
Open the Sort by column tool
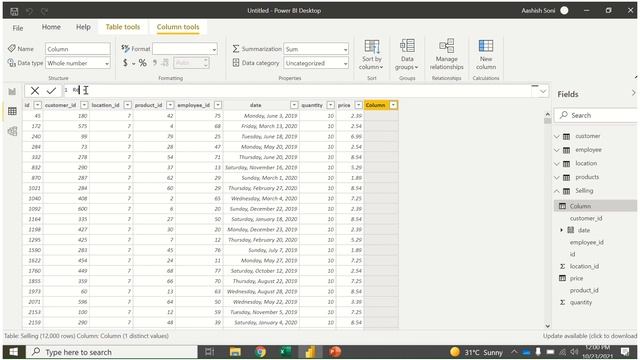(371, 55)
